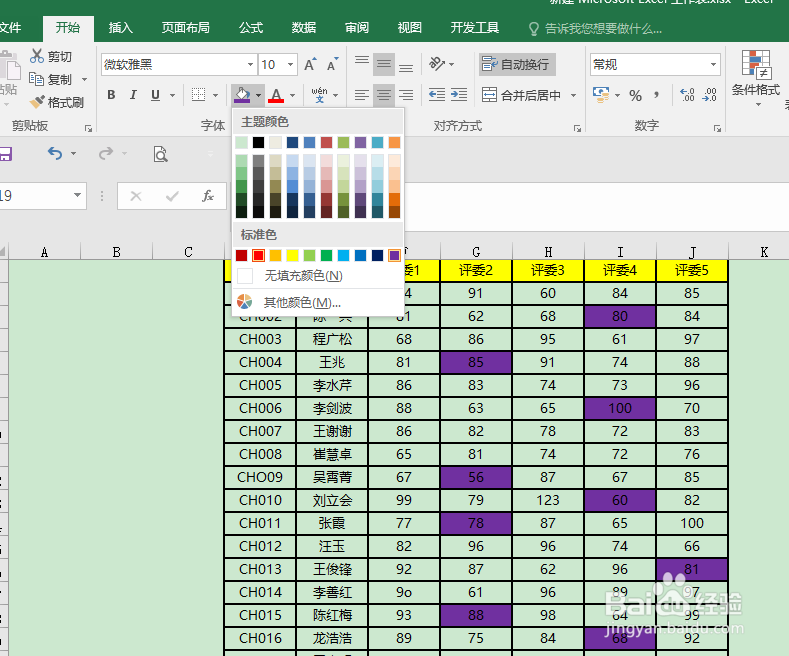Click the Copy (复制) icon

click(36, 79)
